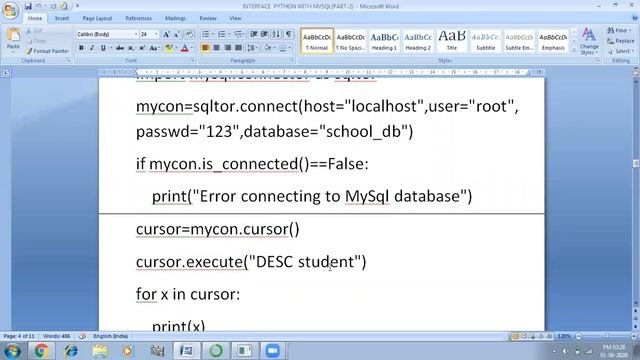Viewport: 640px width, 360px height.
Task: Toggle Italic formatting
Action: click(x=92, y=48)
